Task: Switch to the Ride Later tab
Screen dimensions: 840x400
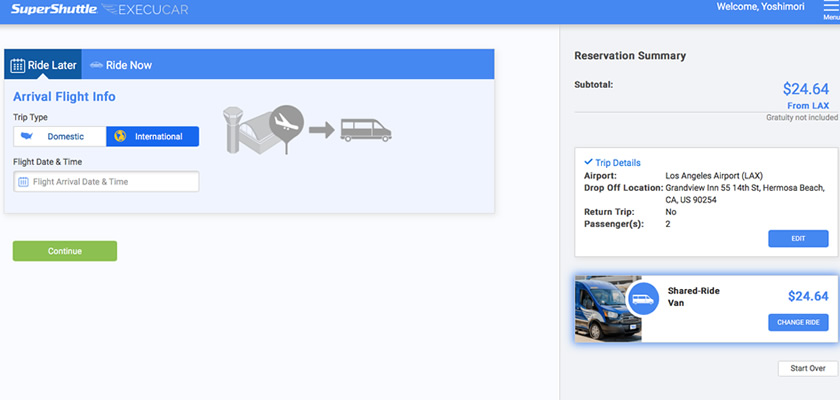Action: pos(43,65)
